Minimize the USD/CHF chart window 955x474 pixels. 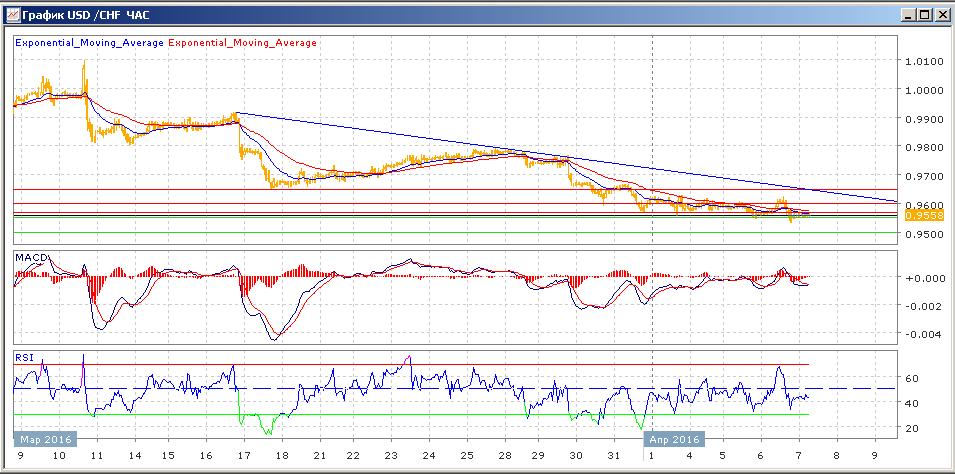pos(908,14)
